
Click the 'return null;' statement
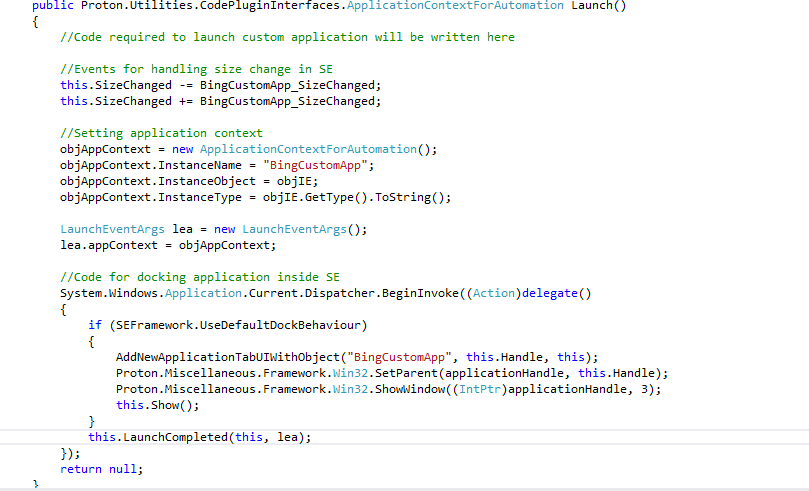click(x=102, y=469)
